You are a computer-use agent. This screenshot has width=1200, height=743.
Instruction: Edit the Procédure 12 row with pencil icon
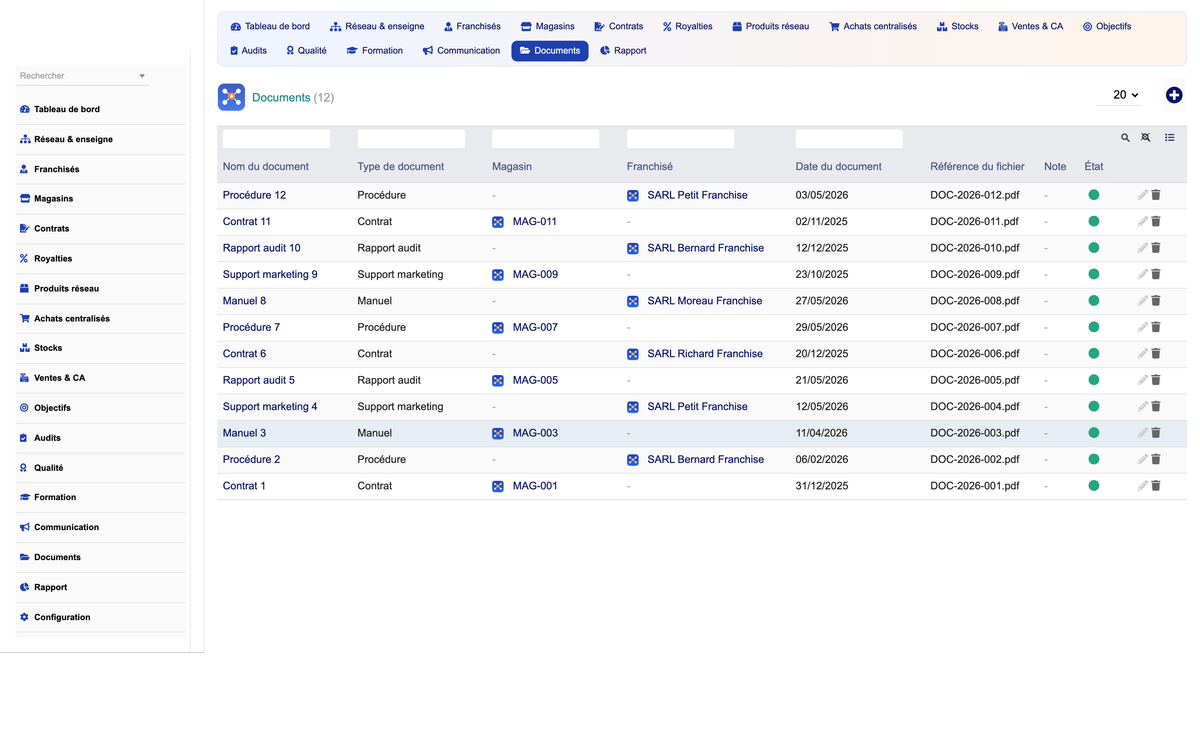1143,195
